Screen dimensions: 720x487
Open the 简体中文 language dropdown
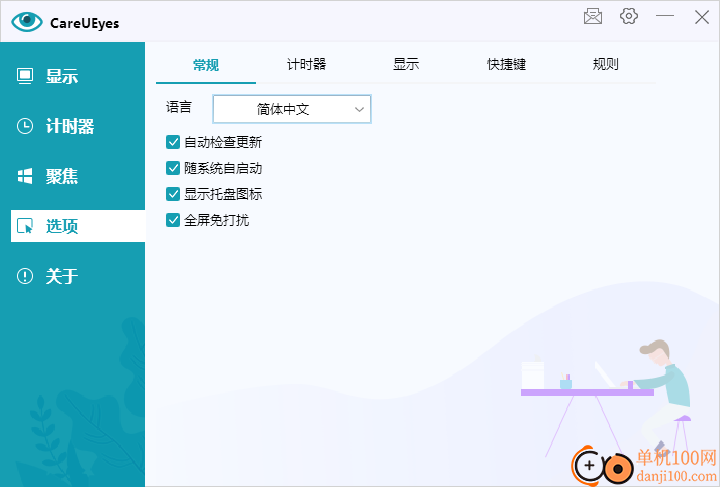point(292,109)
